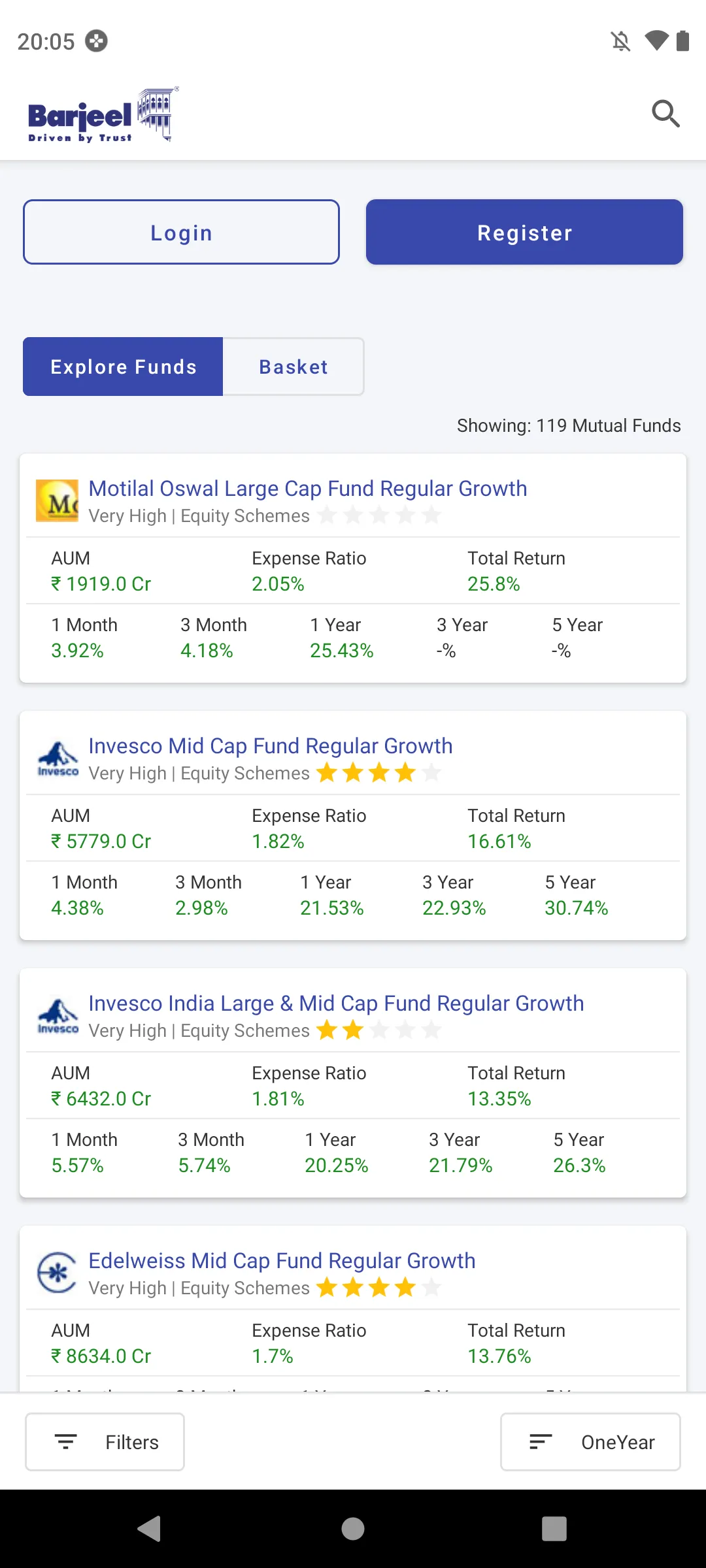Tap the Invesco Mid Cap fund logo
This screenshot has width=706, height=1568.
pyautogui.click(x=58, y=759)
